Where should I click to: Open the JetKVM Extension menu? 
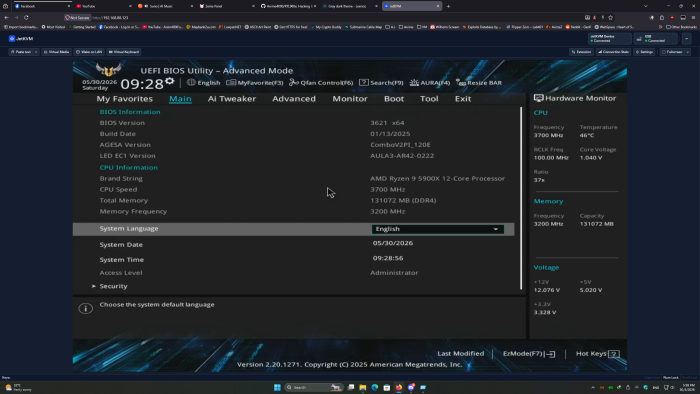pyautogui.click(x=581, y=52)
